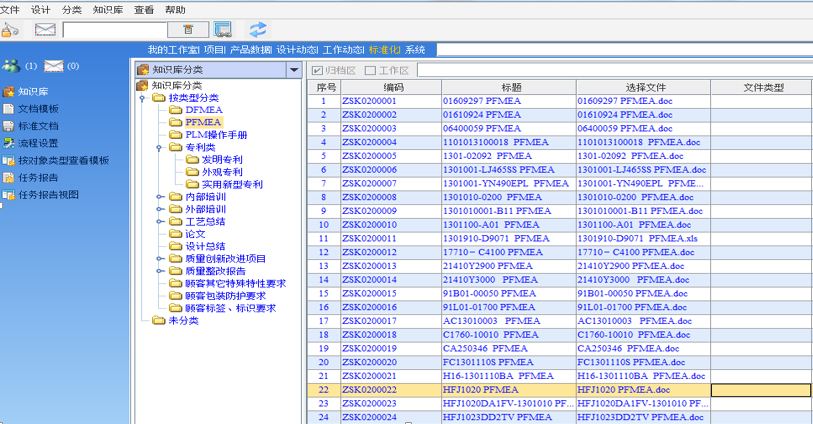Open the 知识库分类 dropdown arrow
Image resolution: width=813 pixels, height=424 pixels.
point(293,70)
